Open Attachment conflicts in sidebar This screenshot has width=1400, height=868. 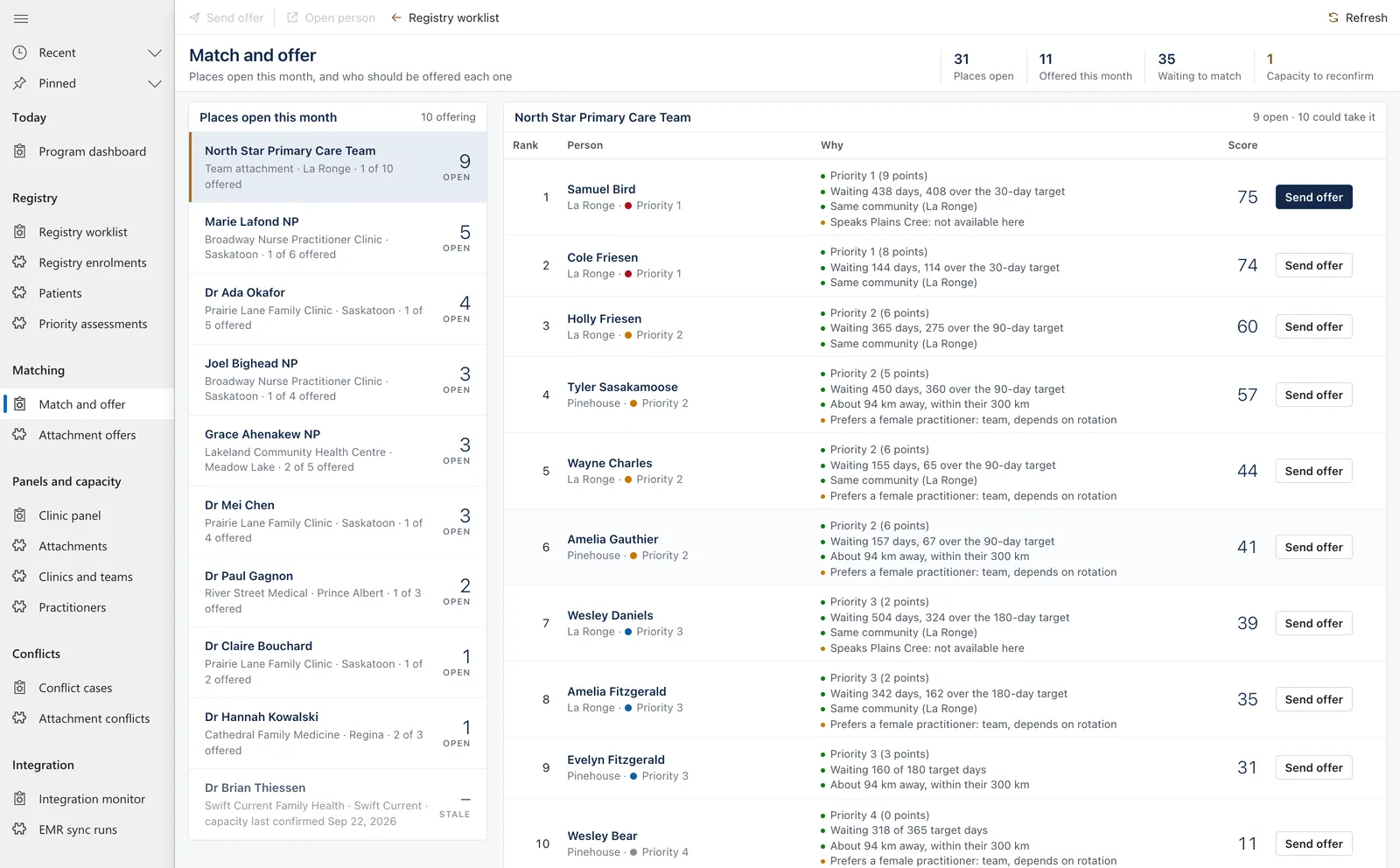(x=87, y=718)
